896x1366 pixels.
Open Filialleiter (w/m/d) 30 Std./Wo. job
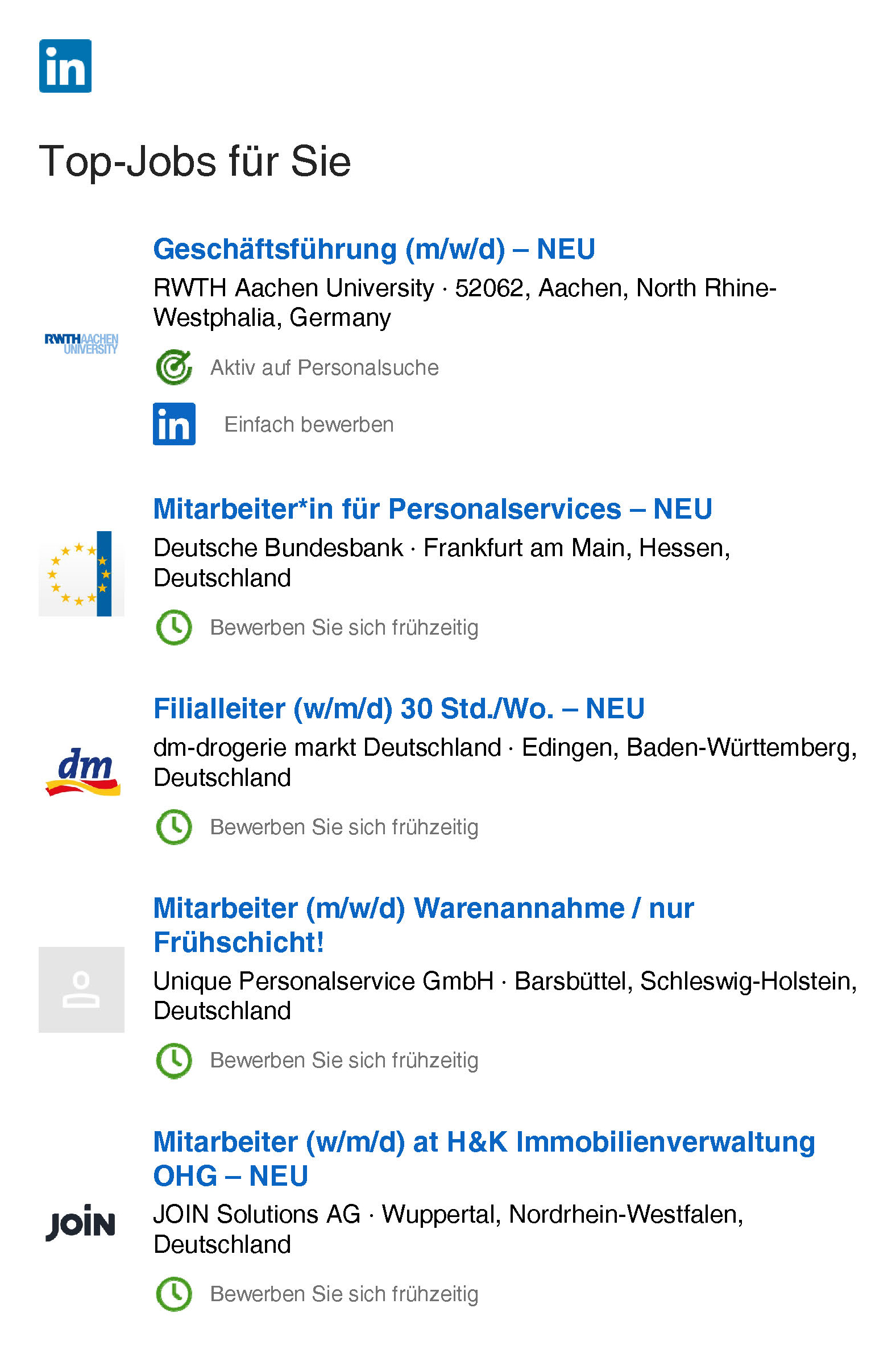(399, 709)
